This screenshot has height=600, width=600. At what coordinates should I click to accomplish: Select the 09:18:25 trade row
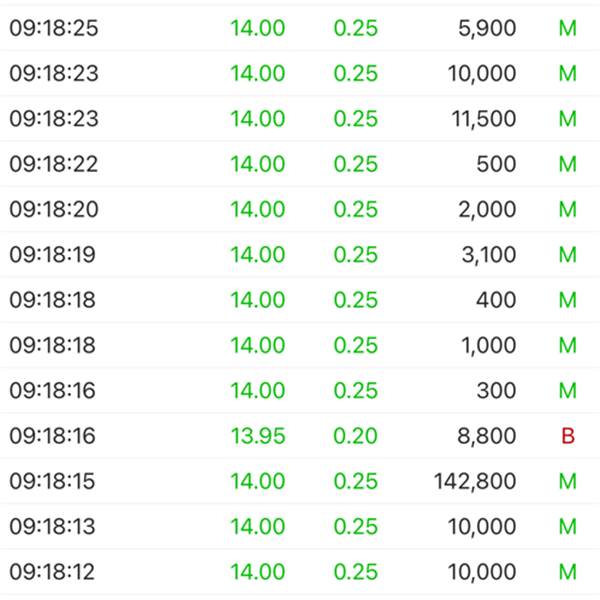(300, 28)
